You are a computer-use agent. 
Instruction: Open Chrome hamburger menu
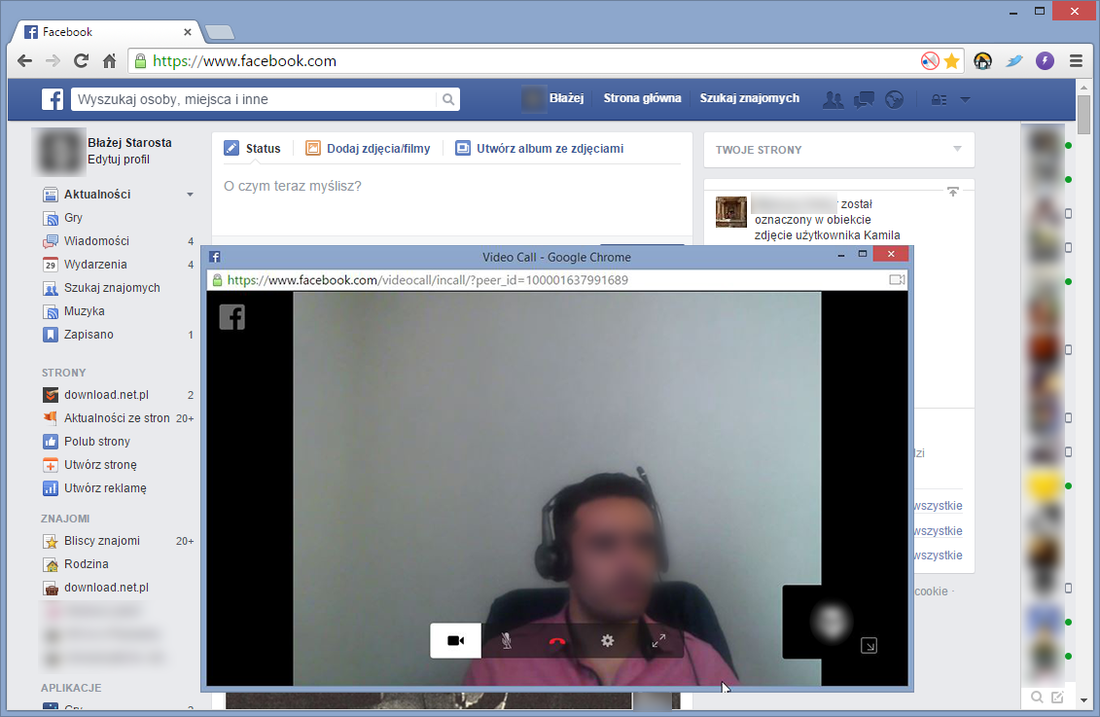pyautogui.click(x=1076, y=61)
